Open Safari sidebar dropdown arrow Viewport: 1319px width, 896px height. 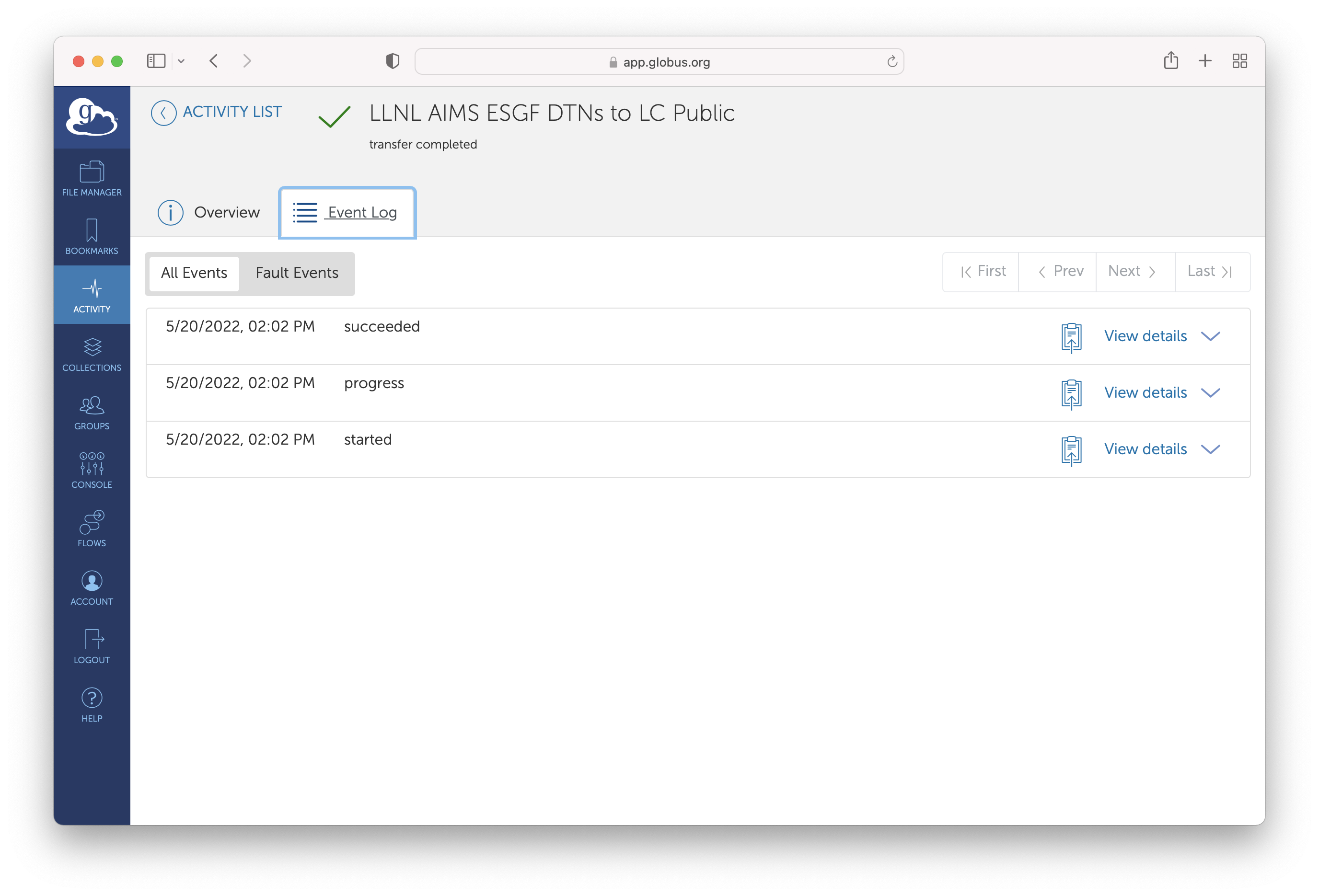point(181,61)
